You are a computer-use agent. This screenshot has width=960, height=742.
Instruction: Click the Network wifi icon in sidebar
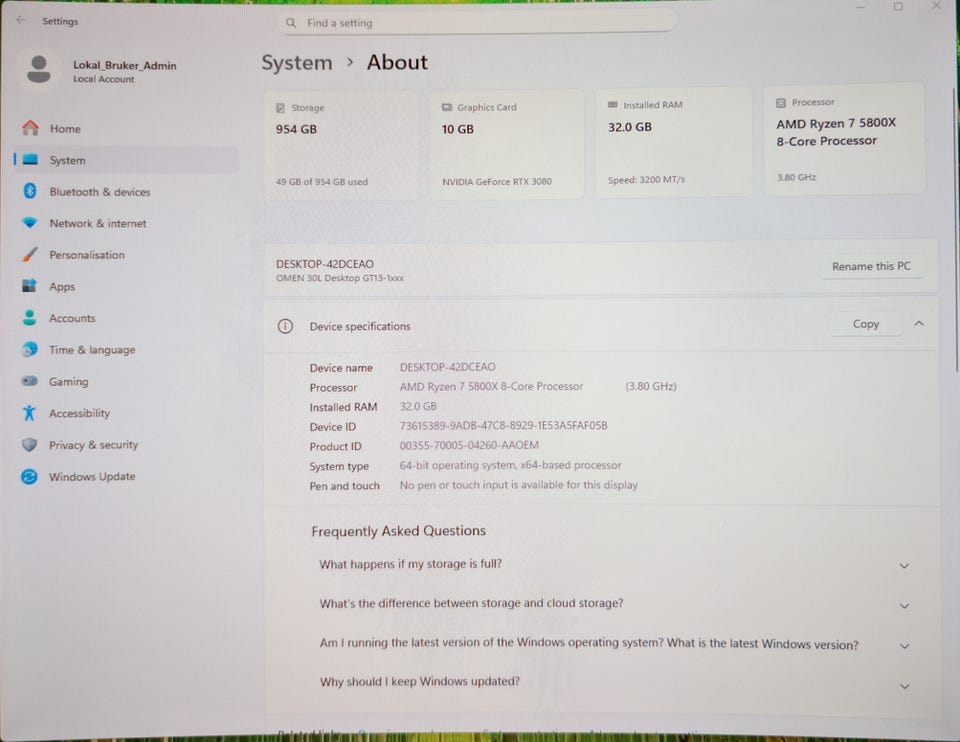coord(29,223)
